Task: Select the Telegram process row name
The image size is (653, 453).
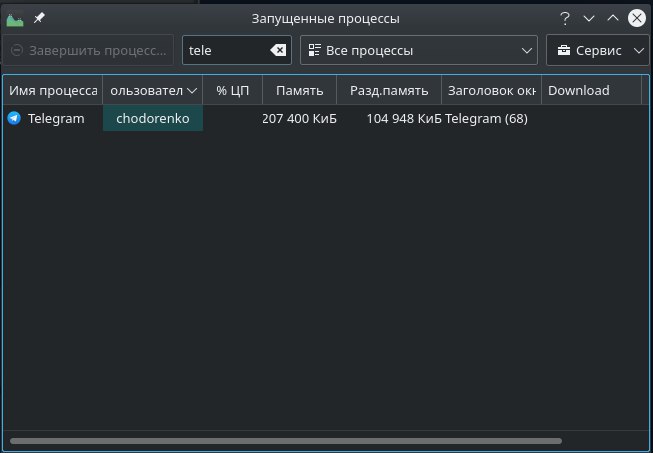Action: 56,119
